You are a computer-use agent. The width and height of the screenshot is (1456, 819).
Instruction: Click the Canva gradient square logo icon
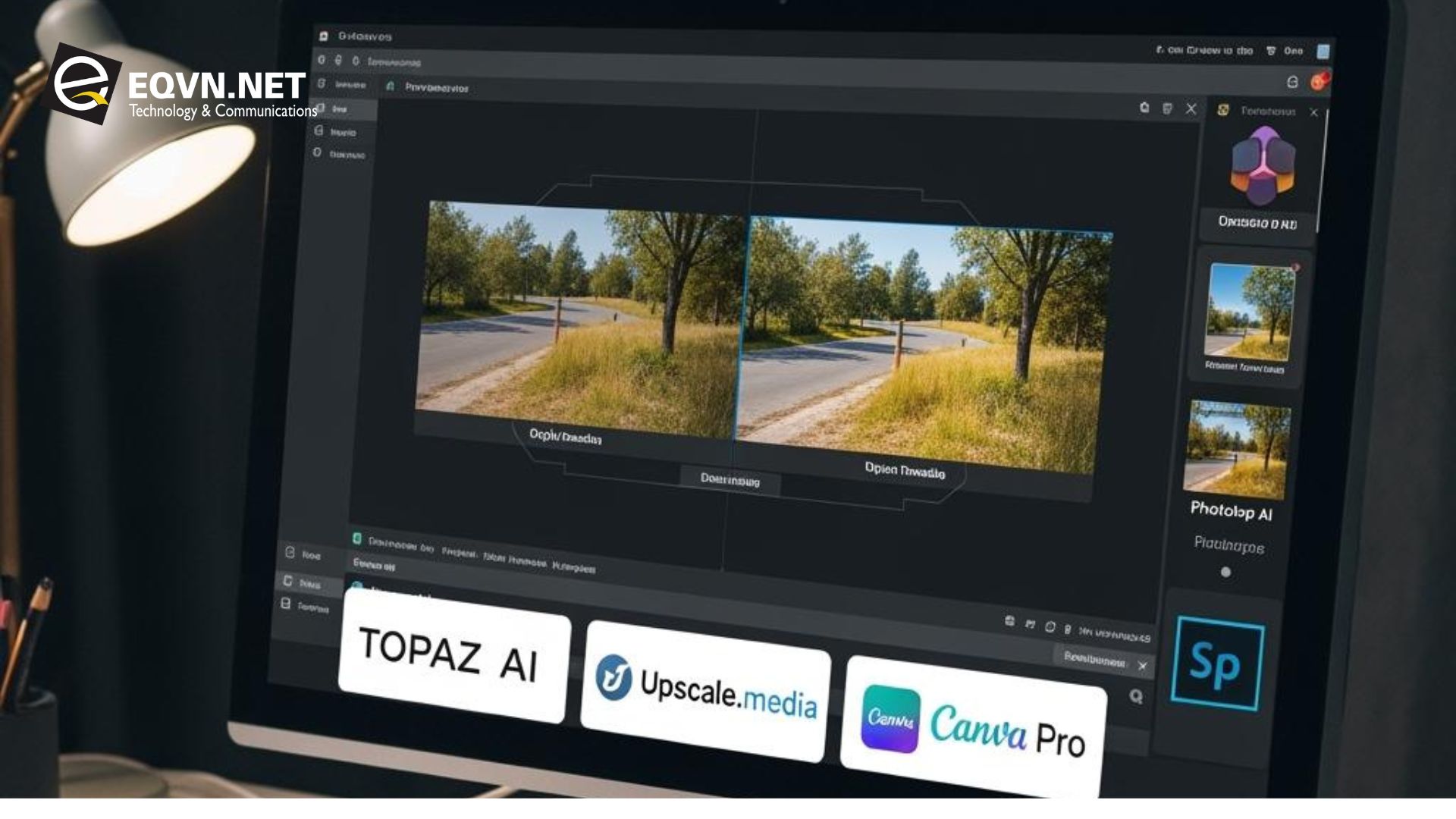coord(891,718)
